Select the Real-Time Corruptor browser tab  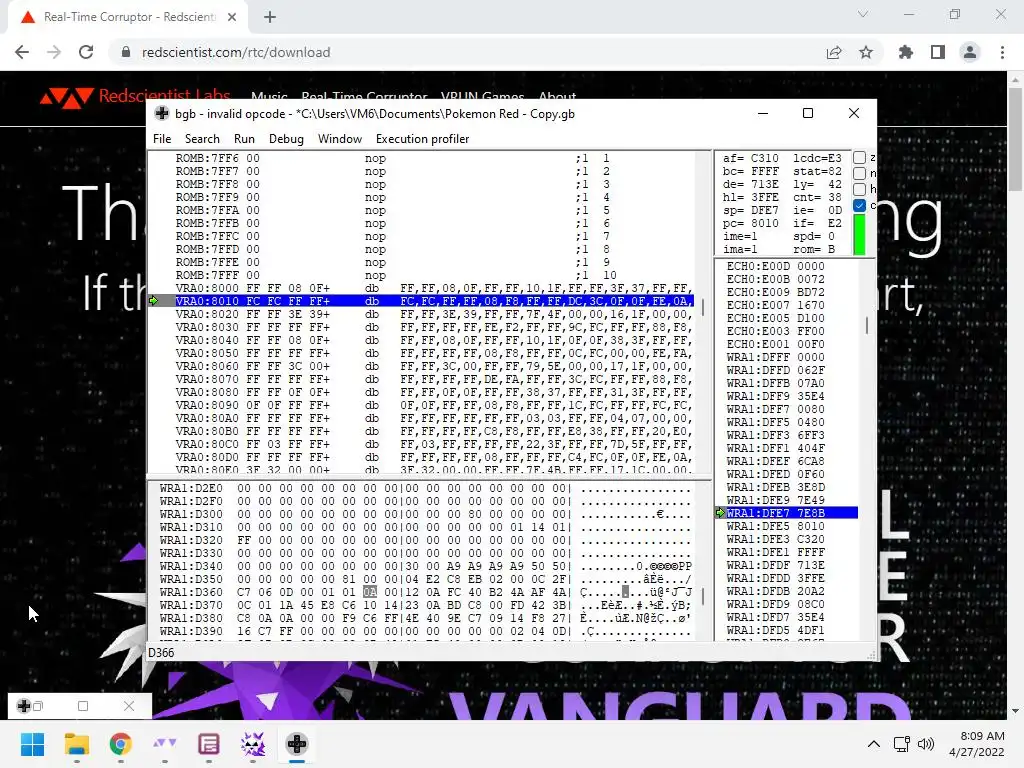click(x=127, y=17)
